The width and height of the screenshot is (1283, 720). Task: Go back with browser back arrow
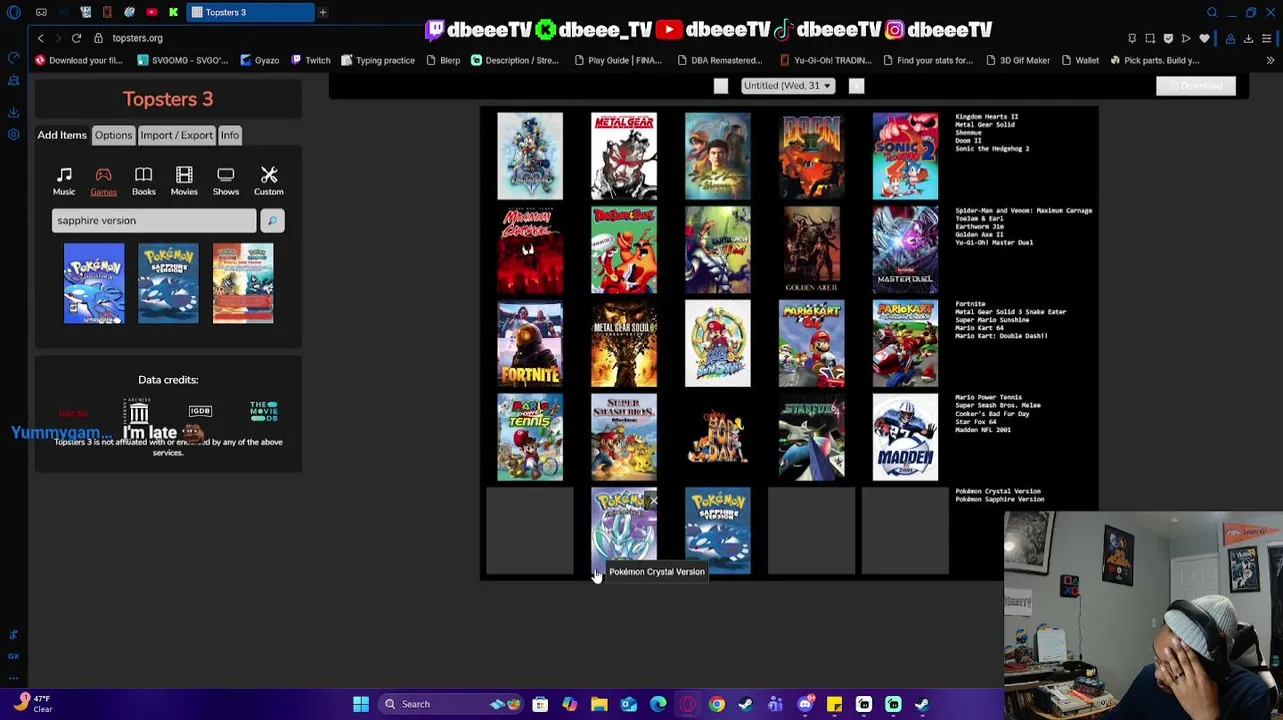40,38
